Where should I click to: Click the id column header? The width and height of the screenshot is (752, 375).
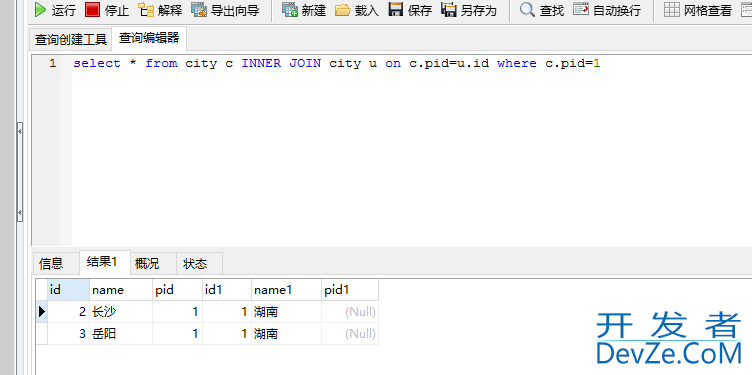point(68,290)
